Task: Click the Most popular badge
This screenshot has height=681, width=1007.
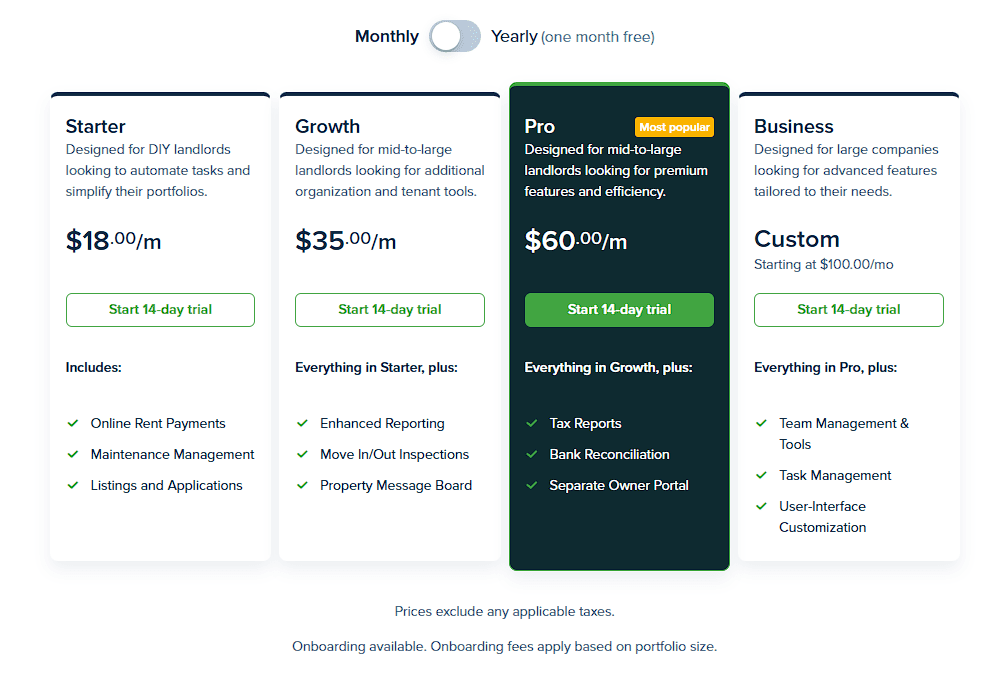Action: tap(675, 127)
